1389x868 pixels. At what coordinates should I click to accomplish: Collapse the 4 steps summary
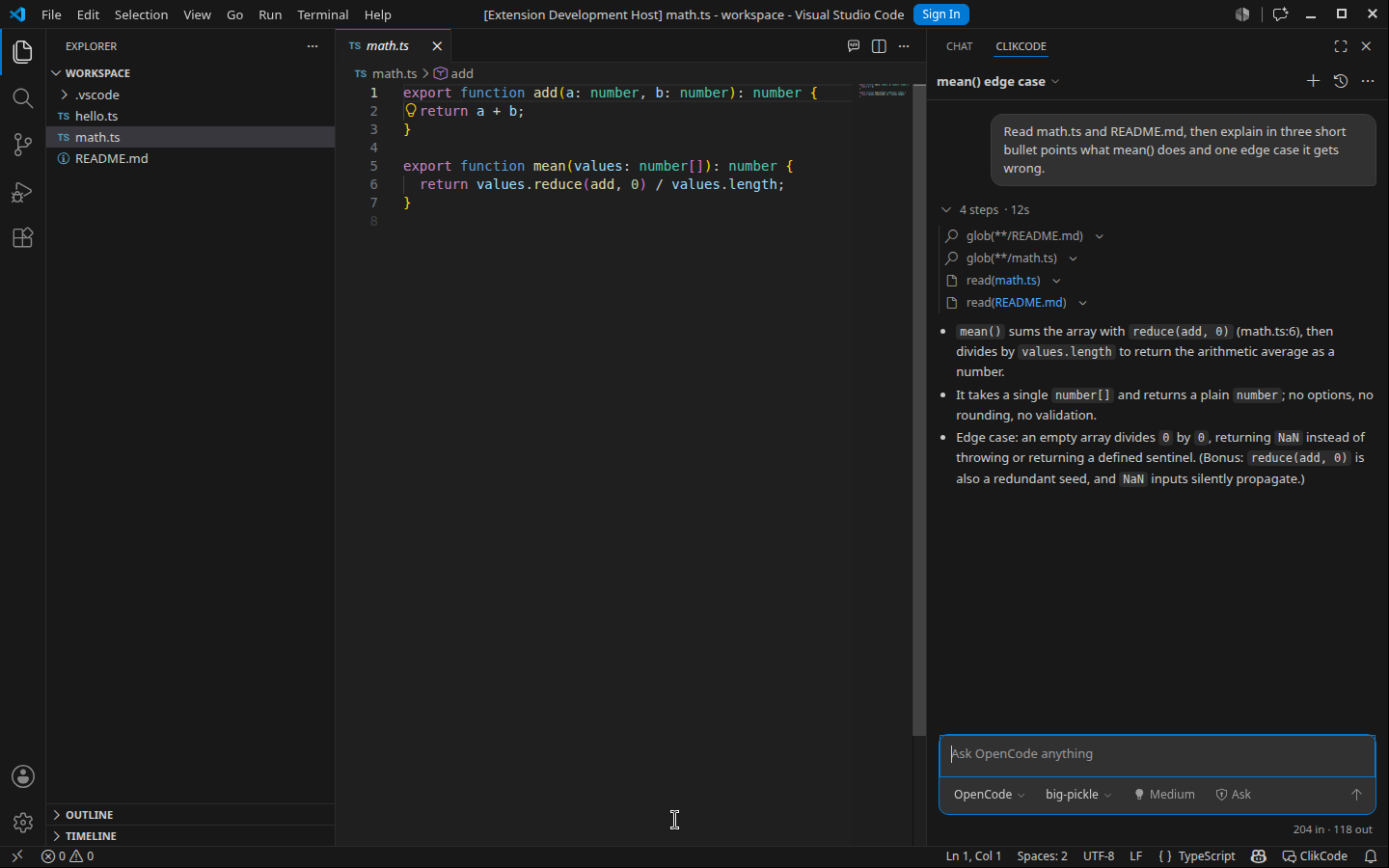985,210
